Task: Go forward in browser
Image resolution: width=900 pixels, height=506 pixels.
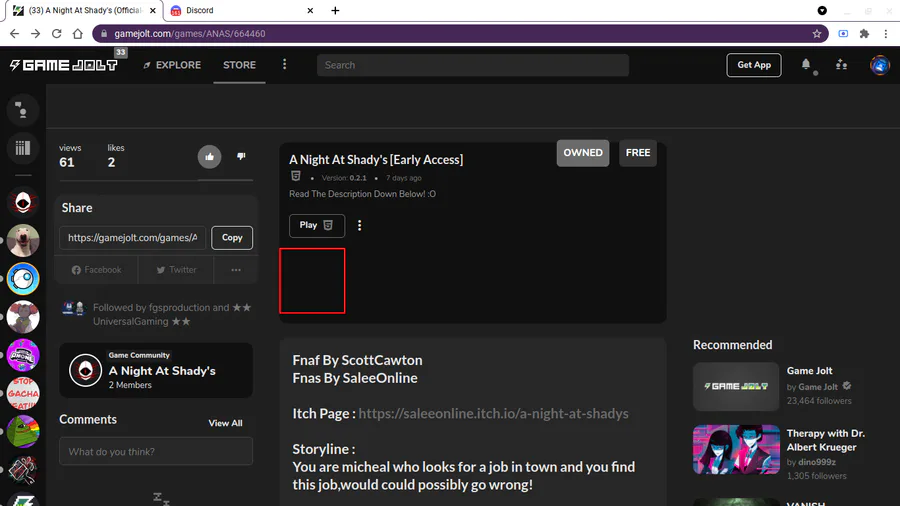Action: tap(36, 34)
